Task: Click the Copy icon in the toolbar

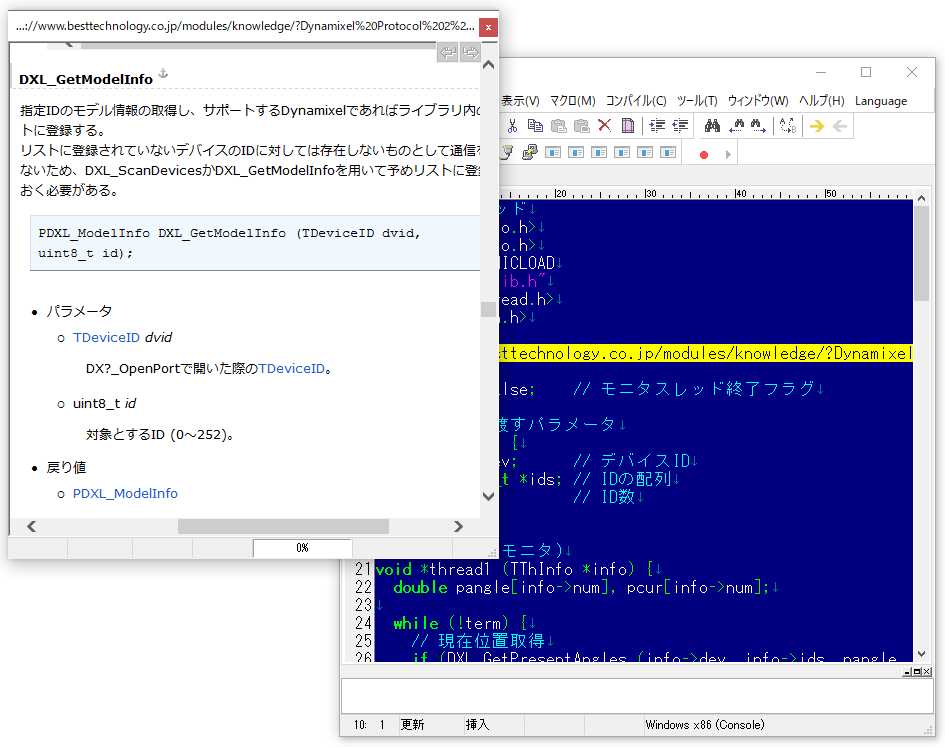Action: coord(535,126)
